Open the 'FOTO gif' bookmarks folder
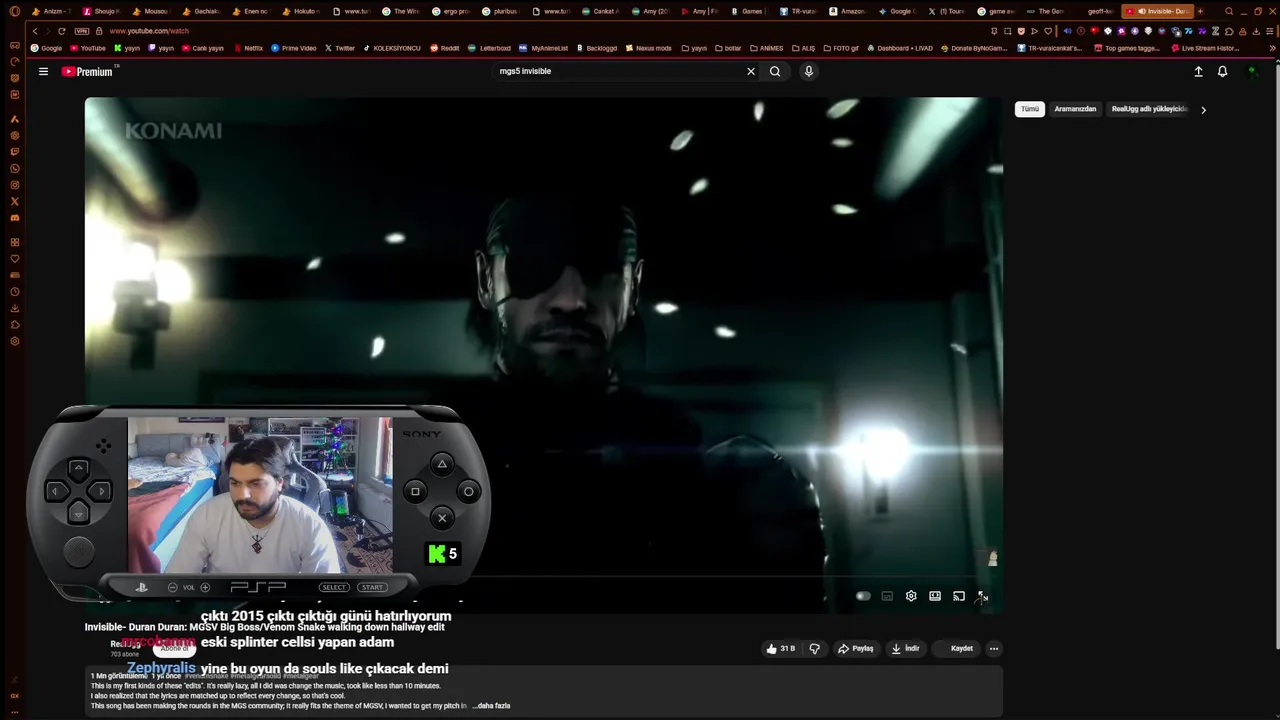Image resolution: width=1280 pixels, height=720 pixels. pyautogui.click(x=840, y=48)
